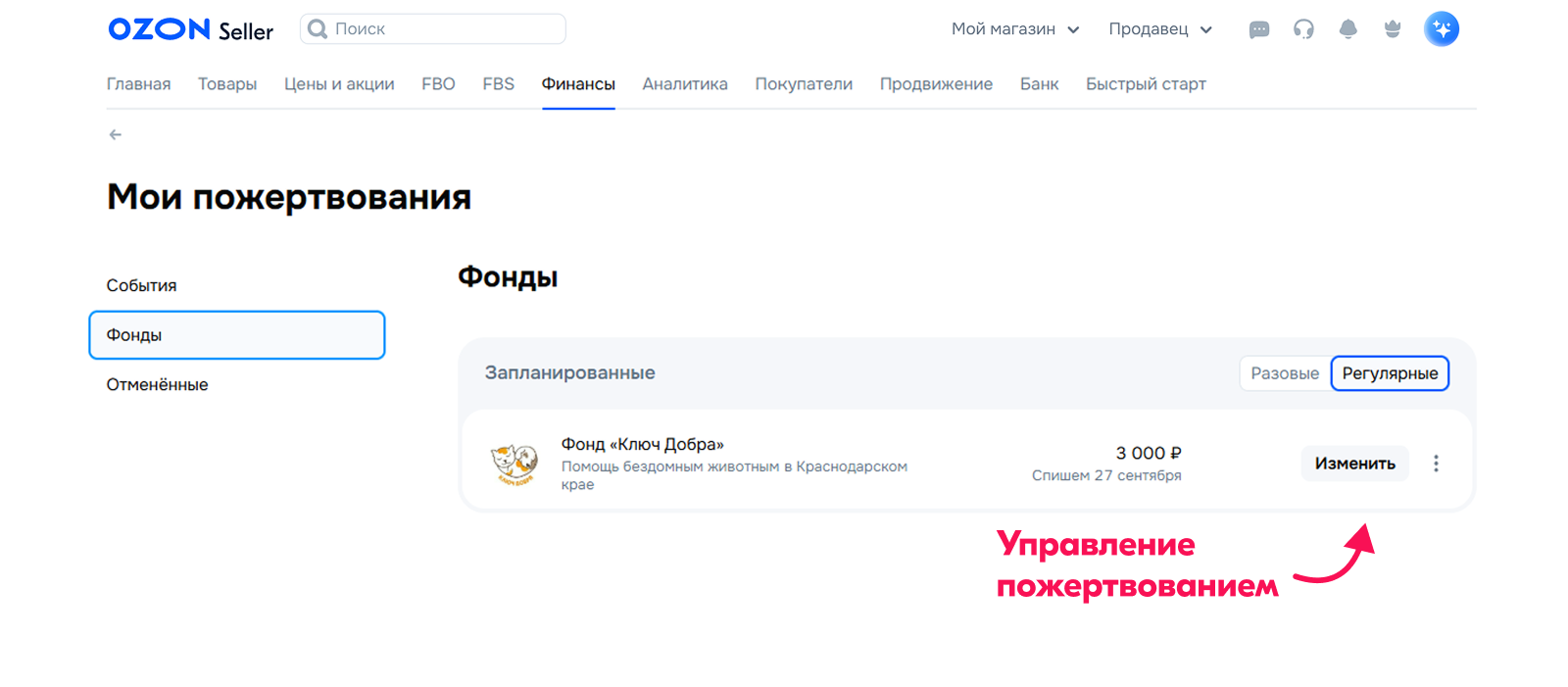Open the Продвижение tab
This screenshot has height=687, width=1568.
(x=936, y=84)
